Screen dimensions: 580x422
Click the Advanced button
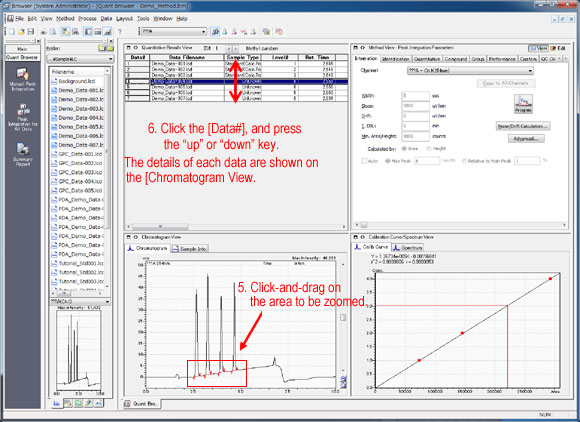[x=526, y=139]
